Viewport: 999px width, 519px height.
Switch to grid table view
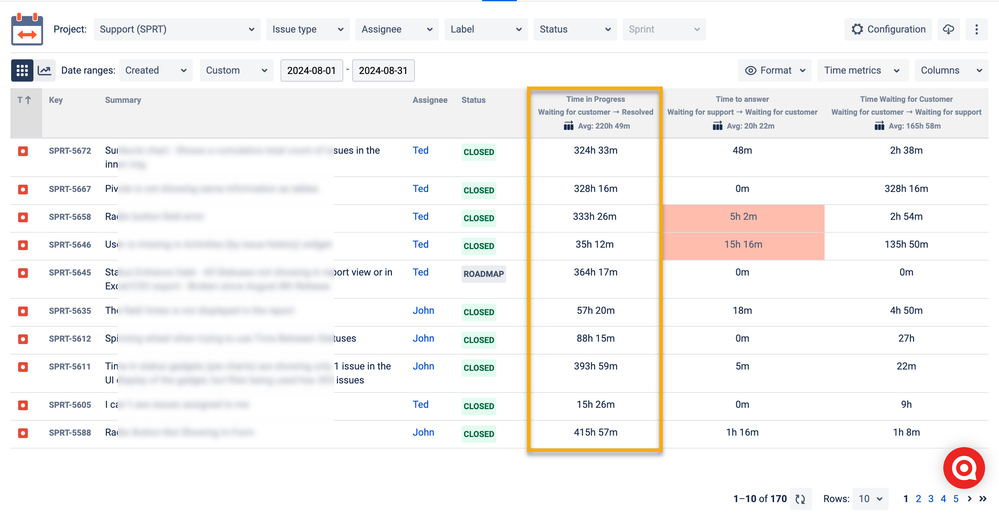22,71
